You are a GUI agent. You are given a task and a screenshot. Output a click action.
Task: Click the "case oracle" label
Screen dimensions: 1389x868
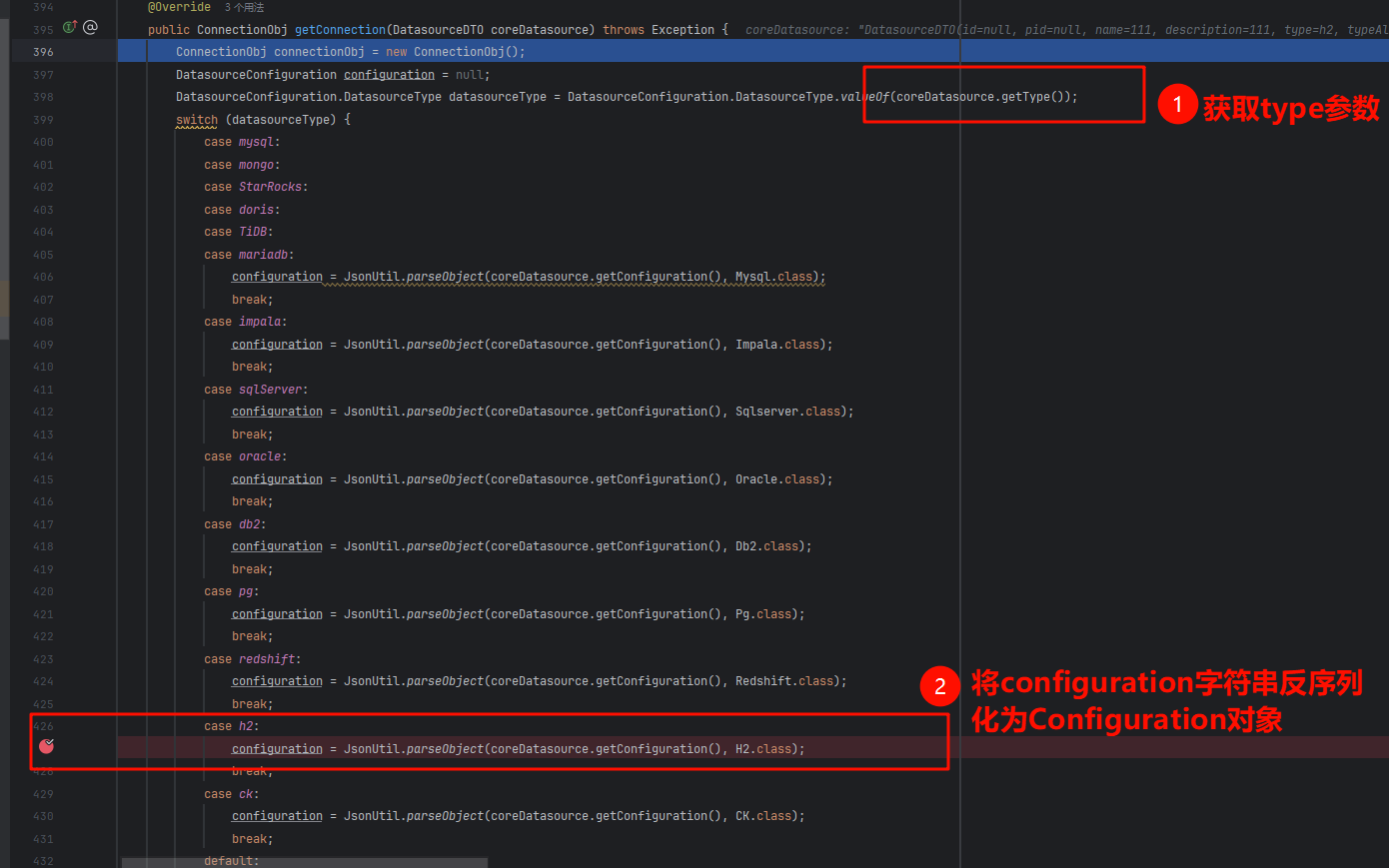(245, 456)
